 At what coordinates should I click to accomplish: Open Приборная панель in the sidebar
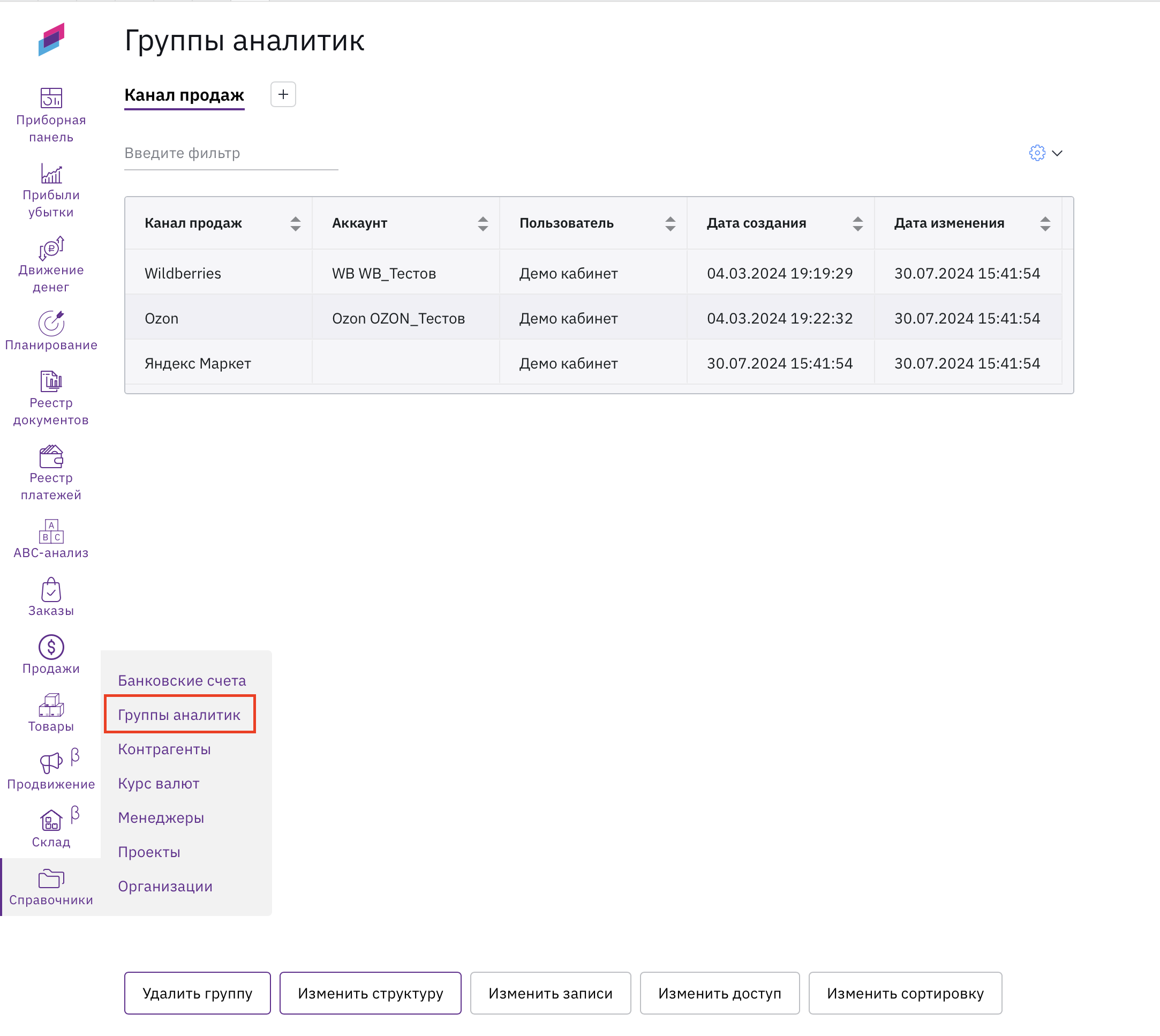coord(51,116)
